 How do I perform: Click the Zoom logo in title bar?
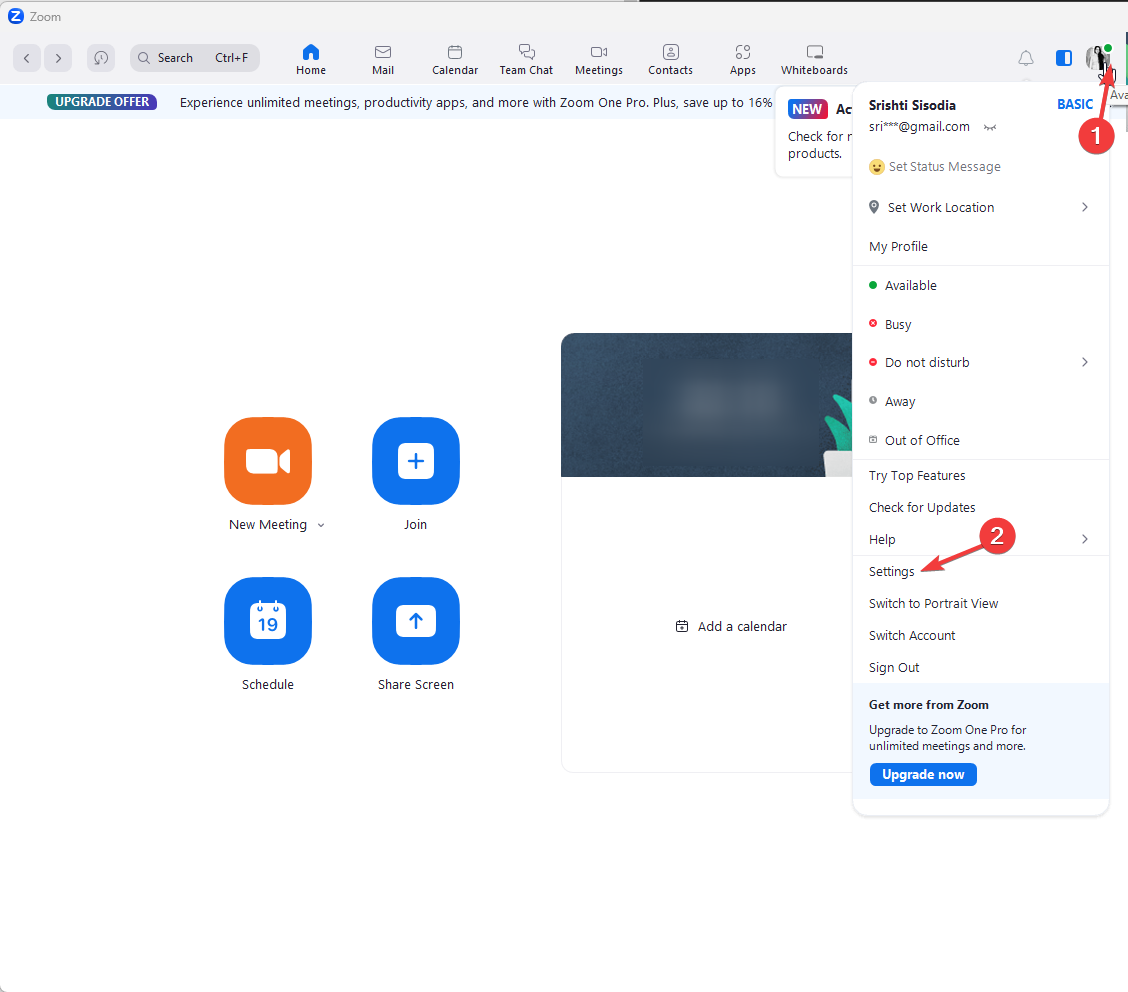pos(16,16)
